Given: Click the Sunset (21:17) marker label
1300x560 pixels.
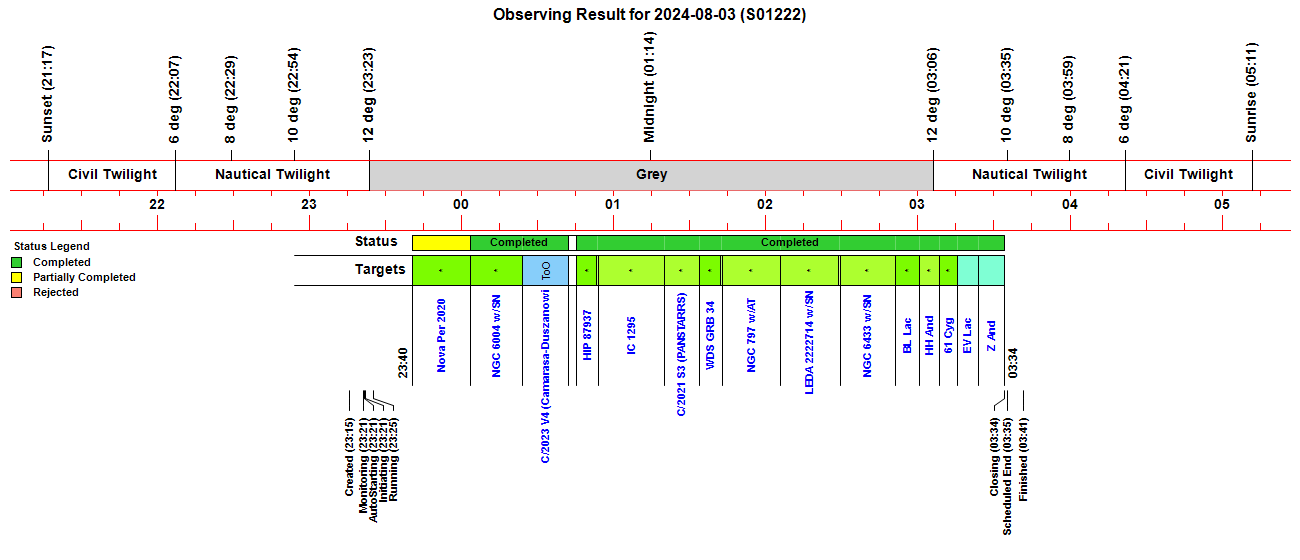Looking at the screenshot, I should tap(48, 93).
